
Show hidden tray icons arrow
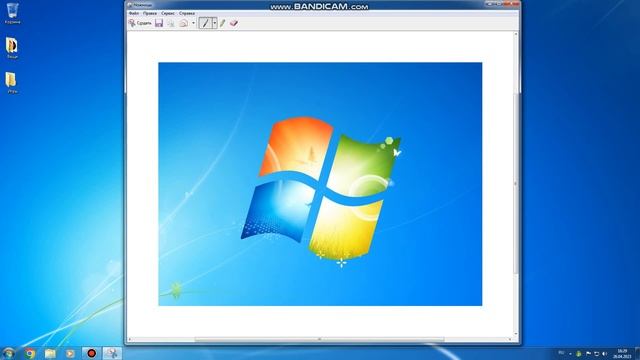pyautogui.click(x=570, y=353)
